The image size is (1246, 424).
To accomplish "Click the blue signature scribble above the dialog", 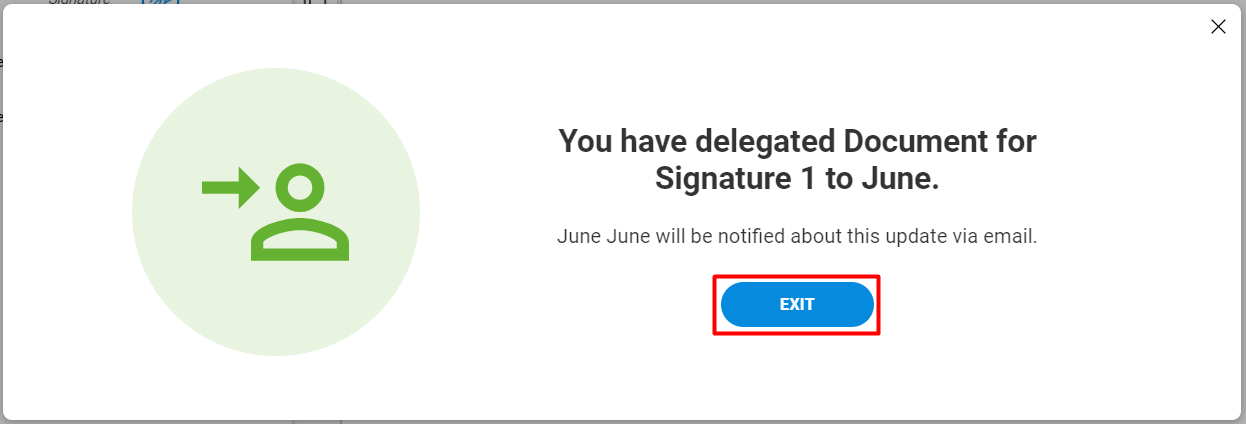I will [x=158, y=3].
